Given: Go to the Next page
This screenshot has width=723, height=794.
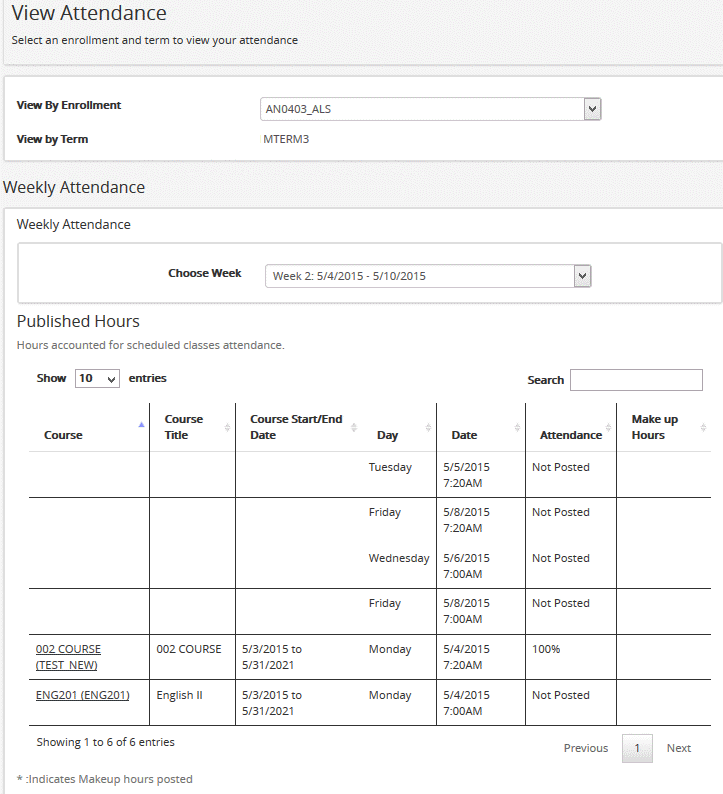Looking at the screenshot, I should coord(679,748).
